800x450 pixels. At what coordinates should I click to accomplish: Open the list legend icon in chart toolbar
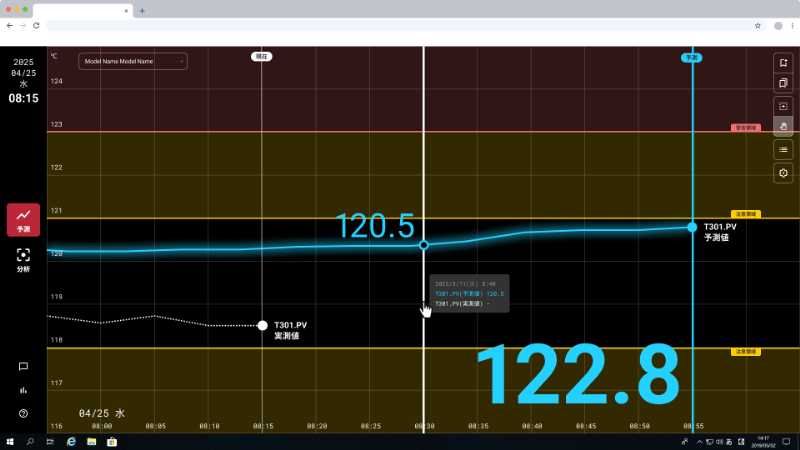coord(784,150)
